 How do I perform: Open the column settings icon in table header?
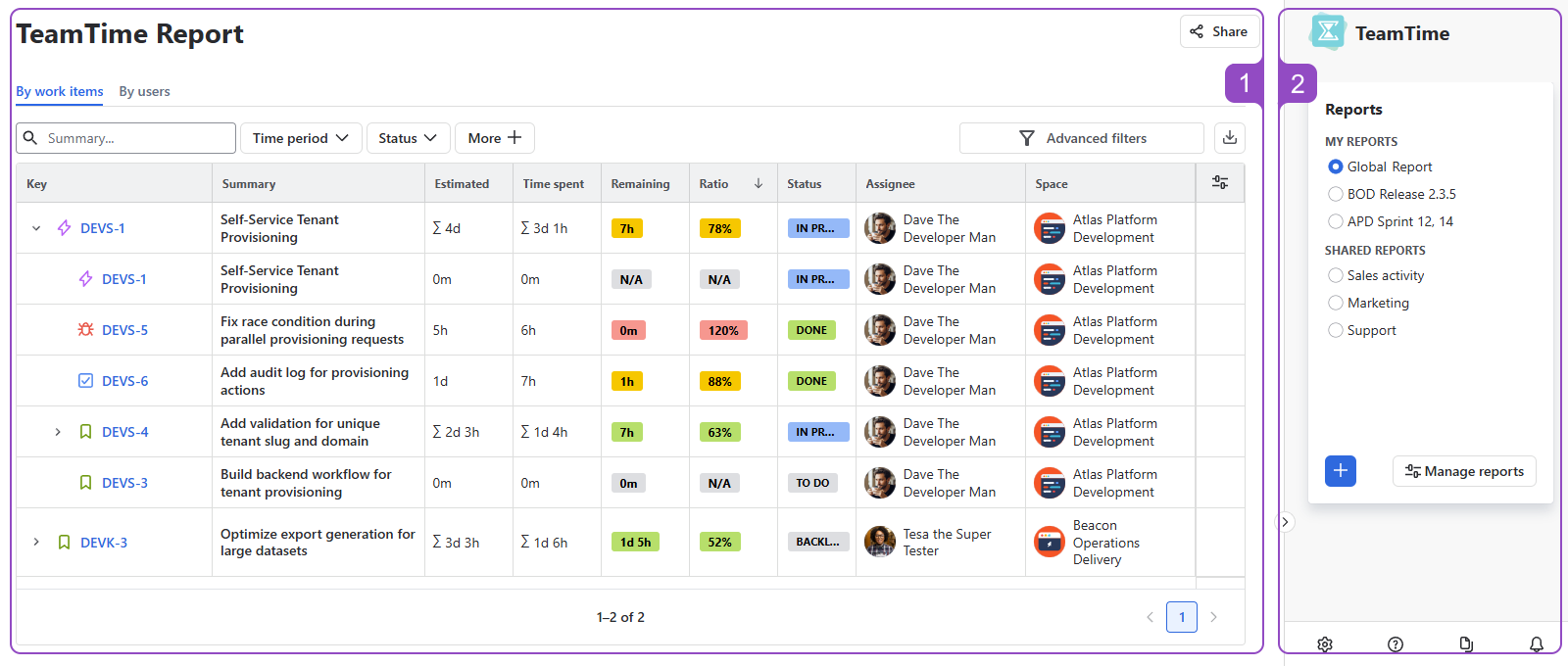click(x=1220, y=183)
